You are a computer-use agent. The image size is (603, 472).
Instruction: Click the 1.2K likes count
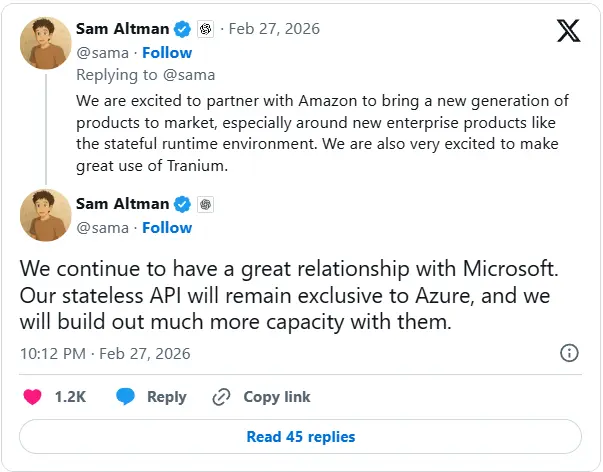pyautogui.click(x=70, y=397)
